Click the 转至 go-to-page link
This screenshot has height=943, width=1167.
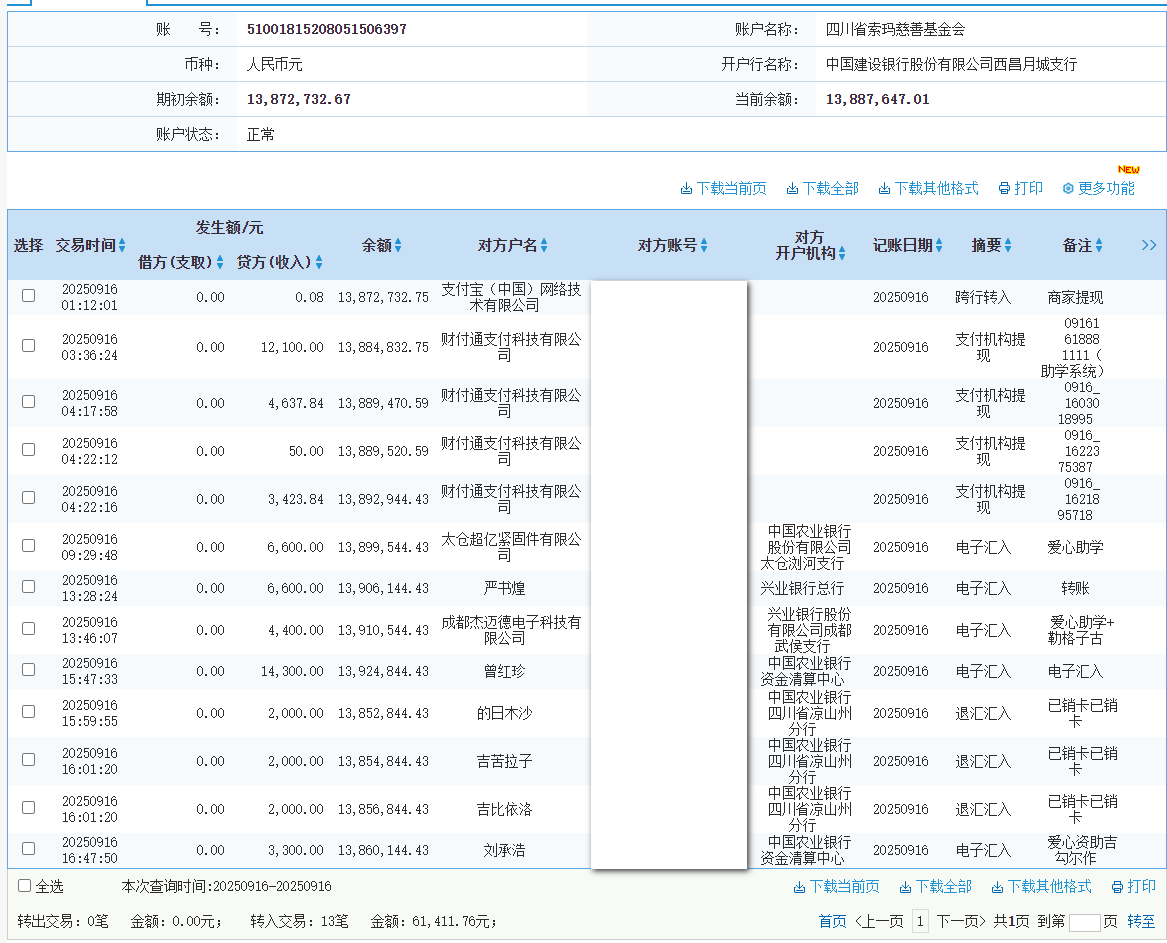coord(1142,920)
